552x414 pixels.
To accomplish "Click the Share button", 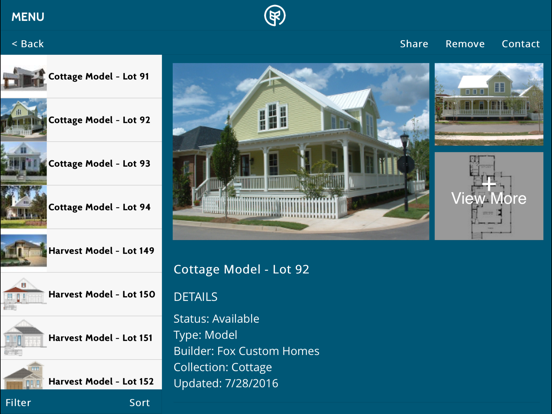I will click(x=414, y=44).
